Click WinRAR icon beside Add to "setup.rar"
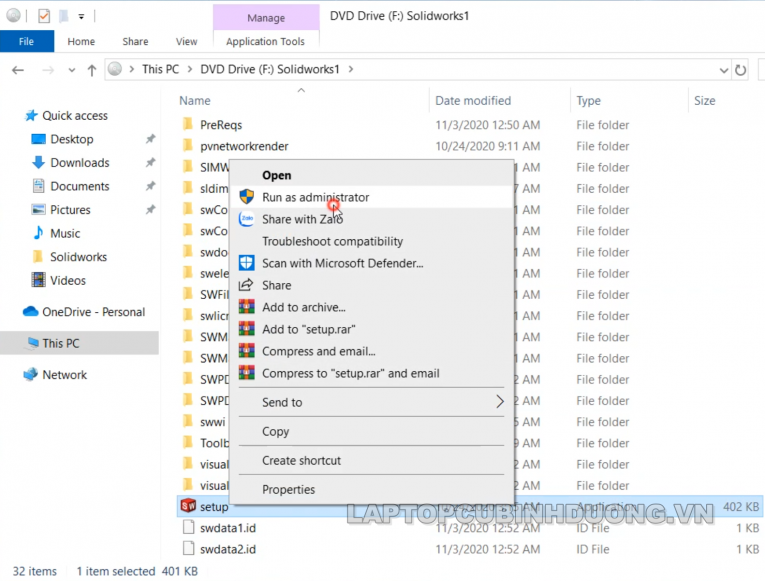 point(246,329)
